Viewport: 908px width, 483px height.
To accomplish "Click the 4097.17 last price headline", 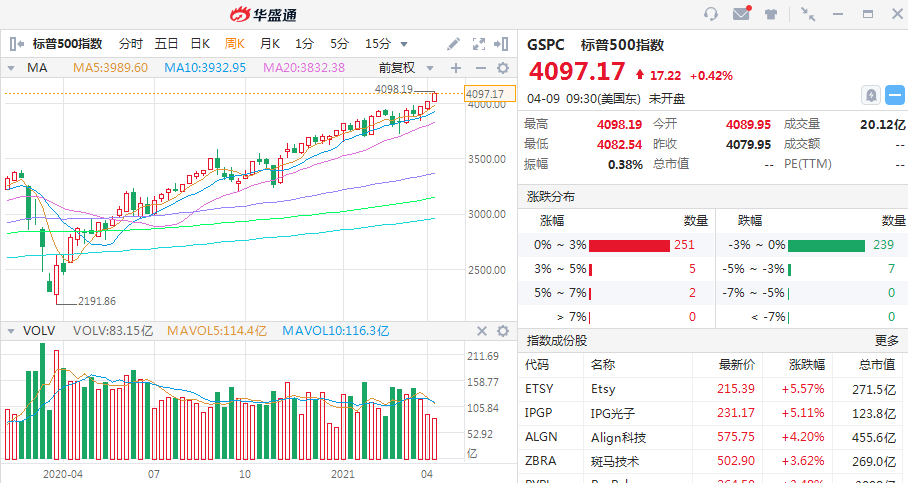I will point(577,72).
